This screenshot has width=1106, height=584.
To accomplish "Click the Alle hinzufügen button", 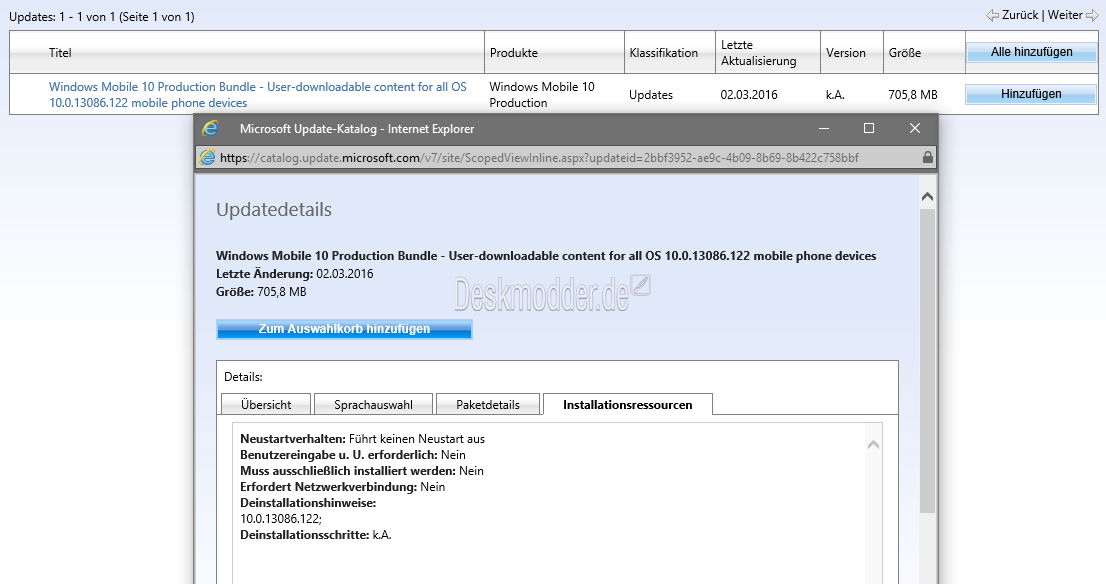I will pyautogui.click(x=1031, y=52).
